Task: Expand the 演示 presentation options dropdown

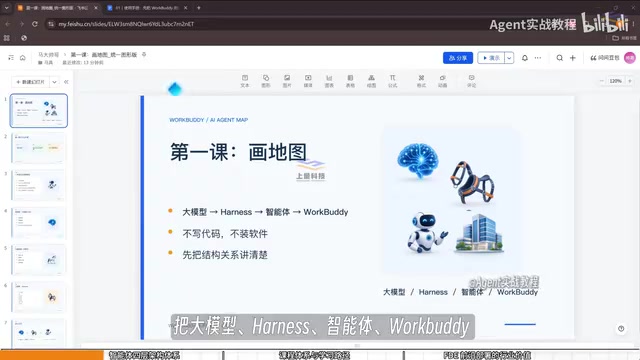Action: pyautogui.click(x=509, y=58)
